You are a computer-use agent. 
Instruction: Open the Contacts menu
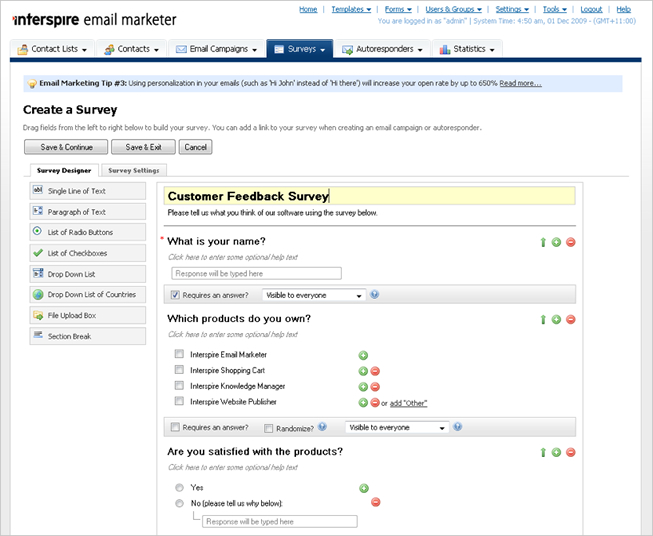tap(132, 49)
